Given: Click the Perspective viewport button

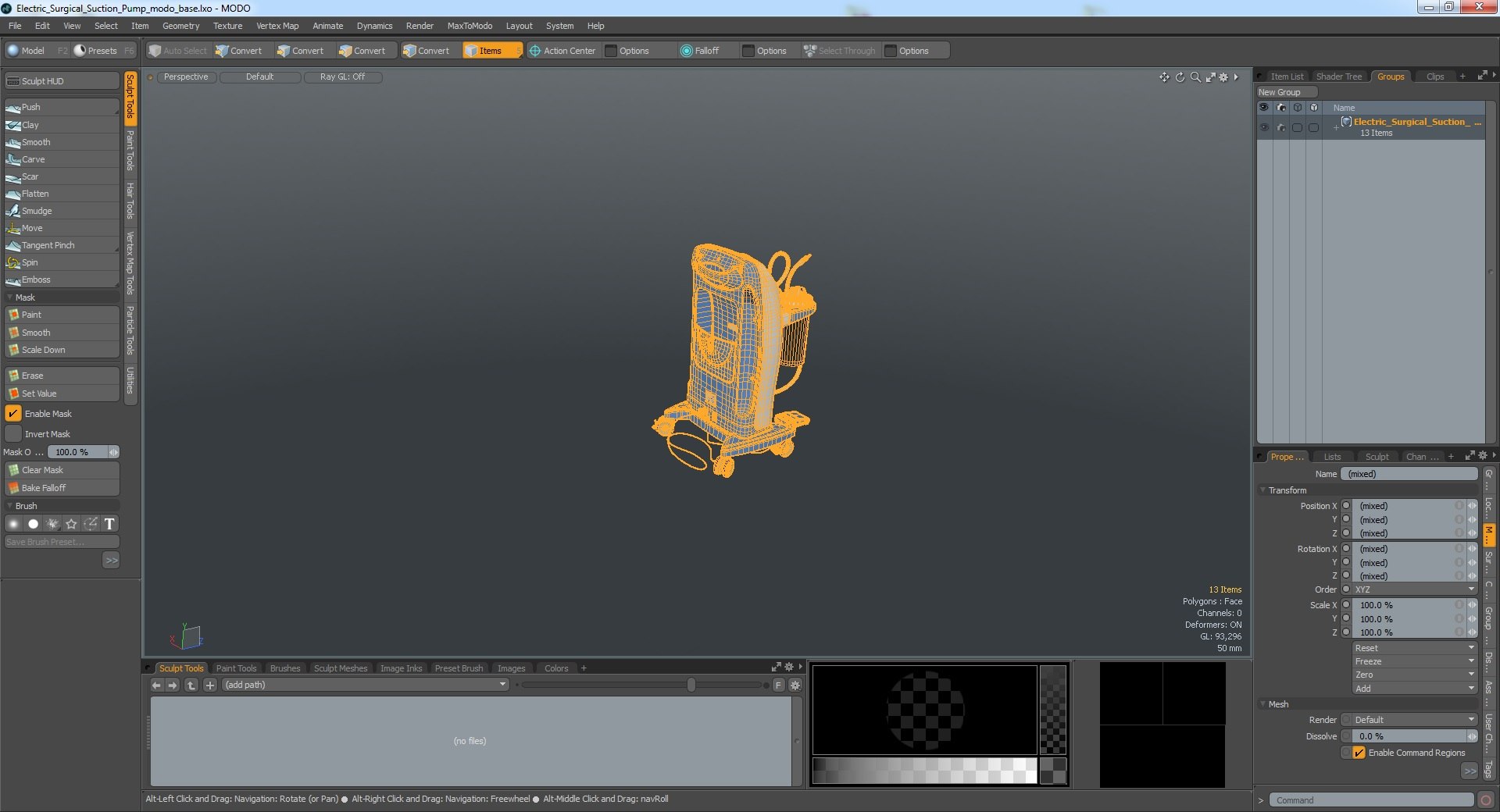Looking at the screenshot, I should 186,77.
